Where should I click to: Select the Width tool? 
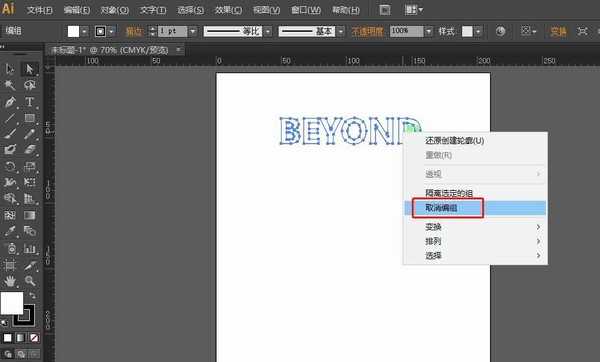tap(10, 182)
